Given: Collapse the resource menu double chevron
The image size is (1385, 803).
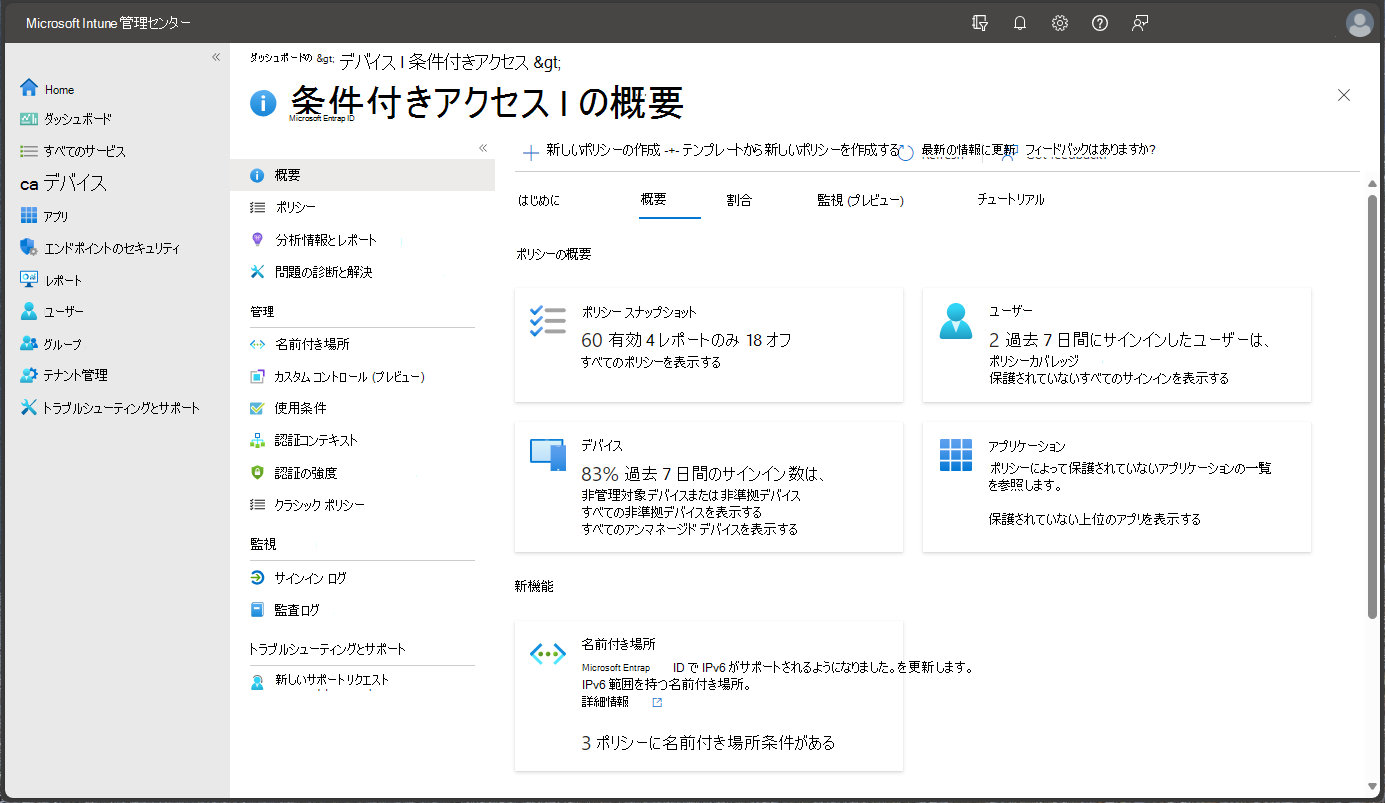Looking at the screenshot, I should click(x=483, y=148).
